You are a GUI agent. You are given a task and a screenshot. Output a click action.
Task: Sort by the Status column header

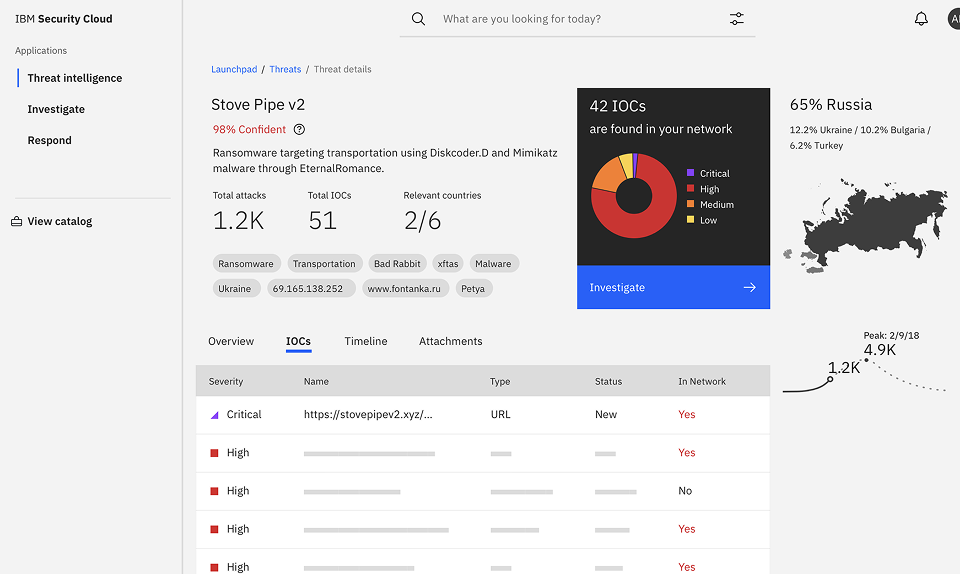click(609, 381)
